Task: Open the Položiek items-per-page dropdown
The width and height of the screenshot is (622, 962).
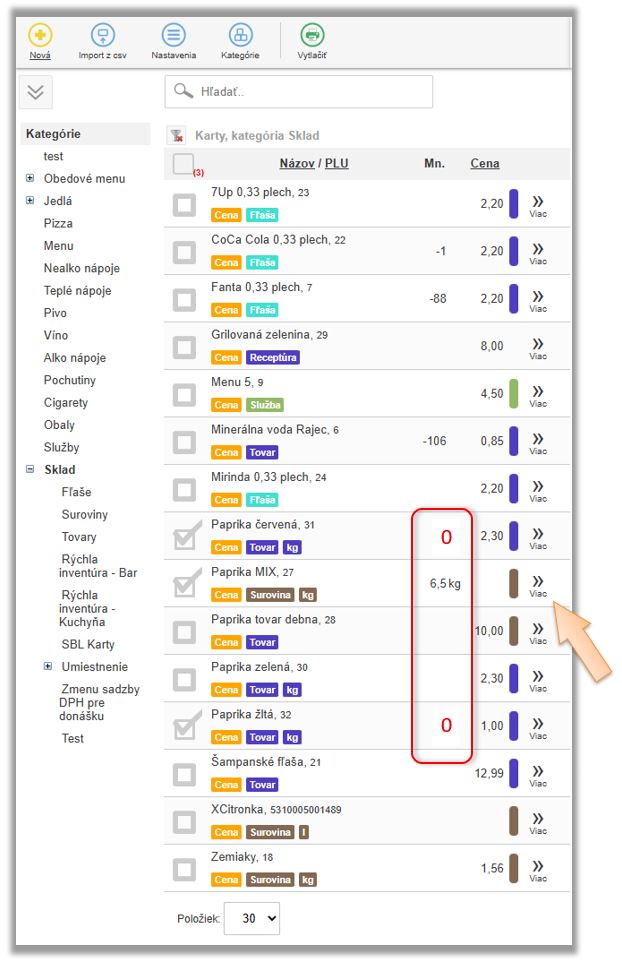Action: [252, 918]
